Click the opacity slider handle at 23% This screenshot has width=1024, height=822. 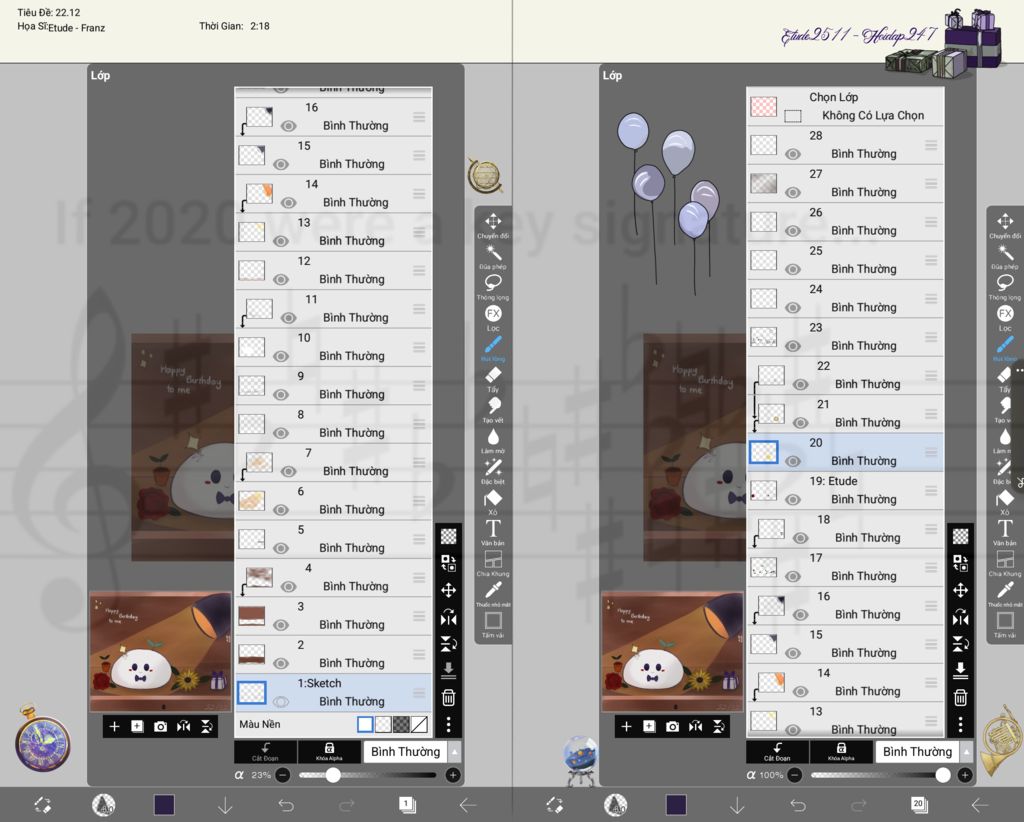click(333, 775)
